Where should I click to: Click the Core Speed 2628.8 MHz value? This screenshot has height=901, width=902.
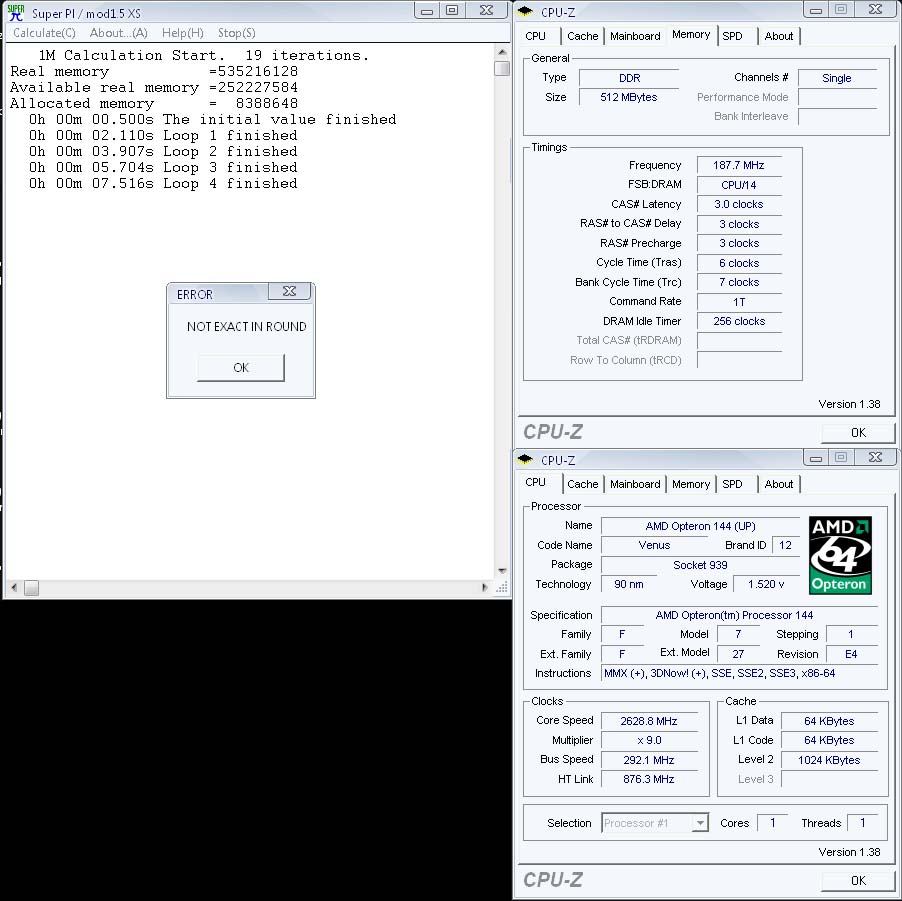click(649, 721)
